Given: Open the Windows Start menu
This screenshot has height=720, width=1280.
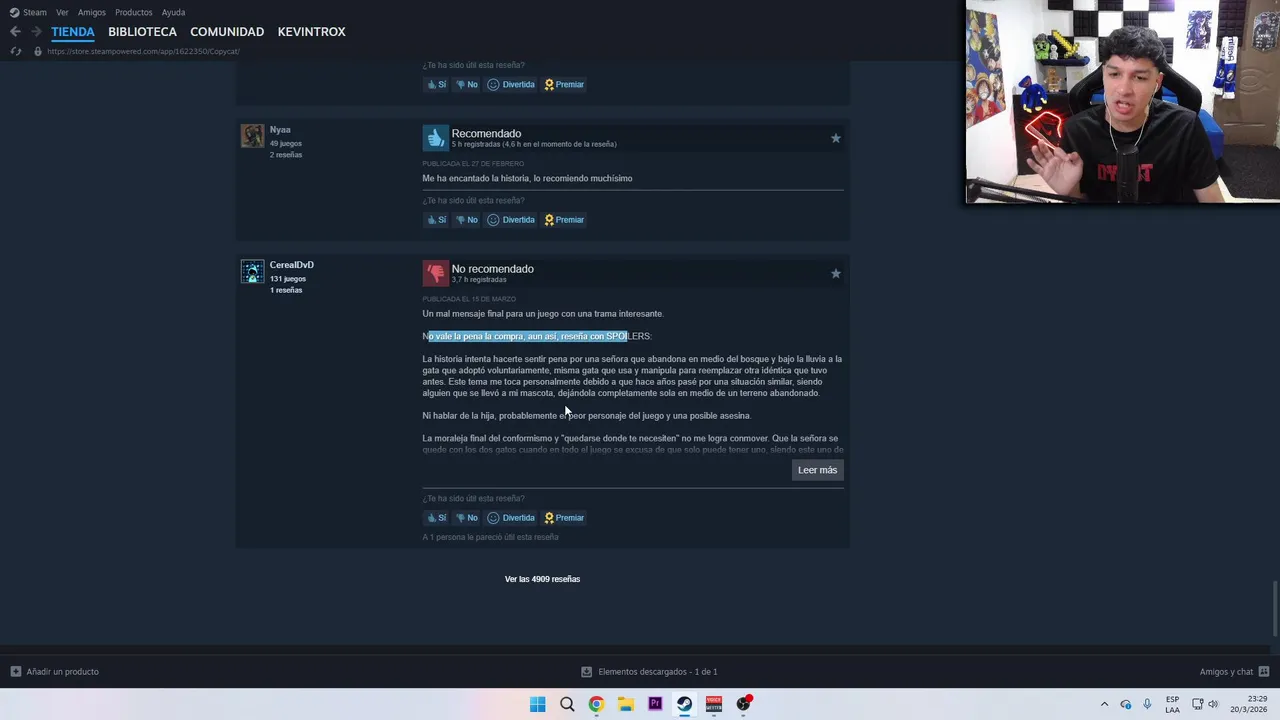Looking at the screenshot, I should [538, 704].
